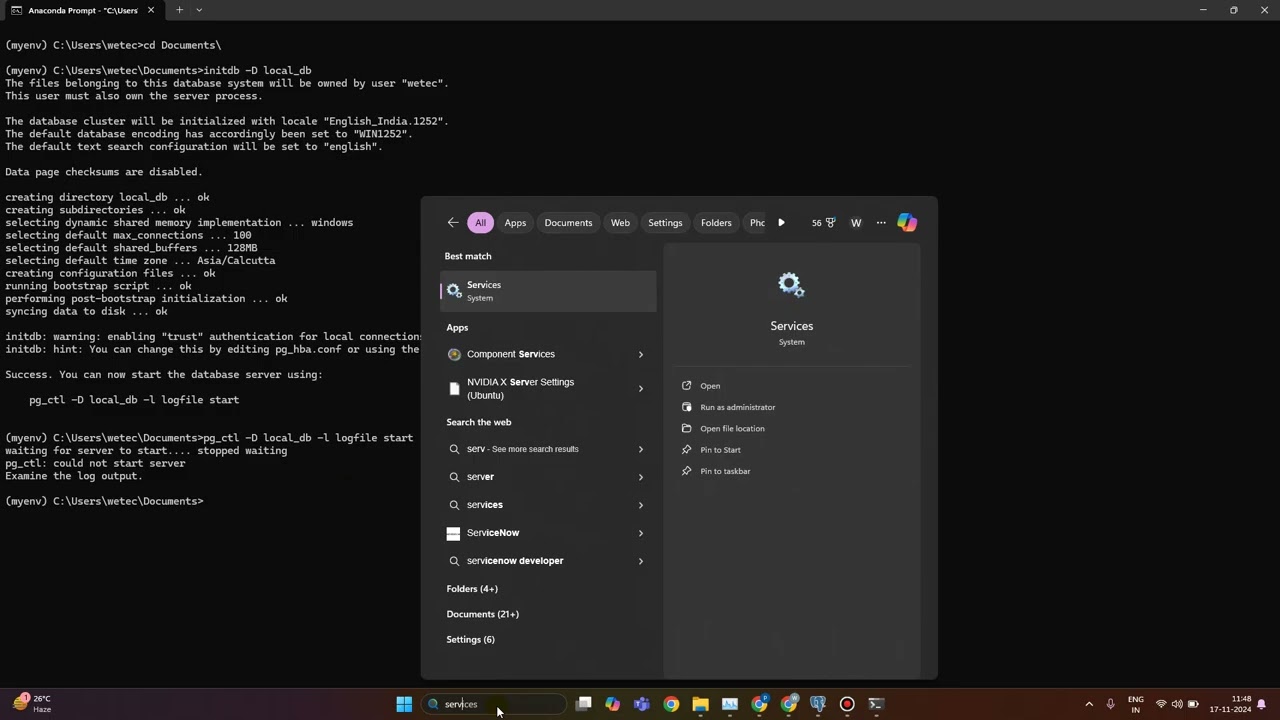This screenshot has width=1280, height=720.
Task: Show Settings (6) results
Action: 470,640
